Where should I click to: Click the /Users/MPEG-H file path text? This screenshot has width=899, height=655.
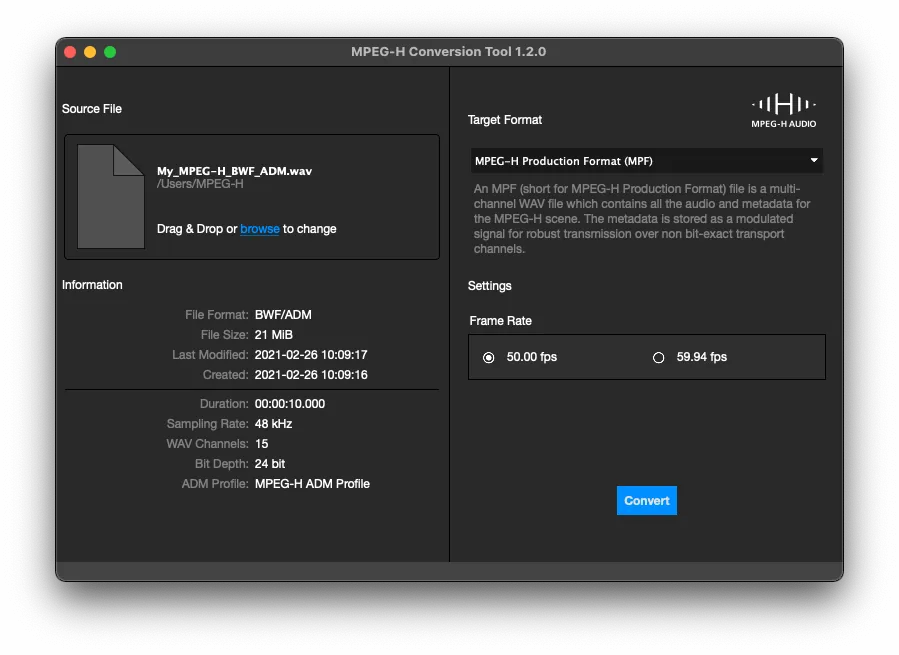(x=200, y=184)
